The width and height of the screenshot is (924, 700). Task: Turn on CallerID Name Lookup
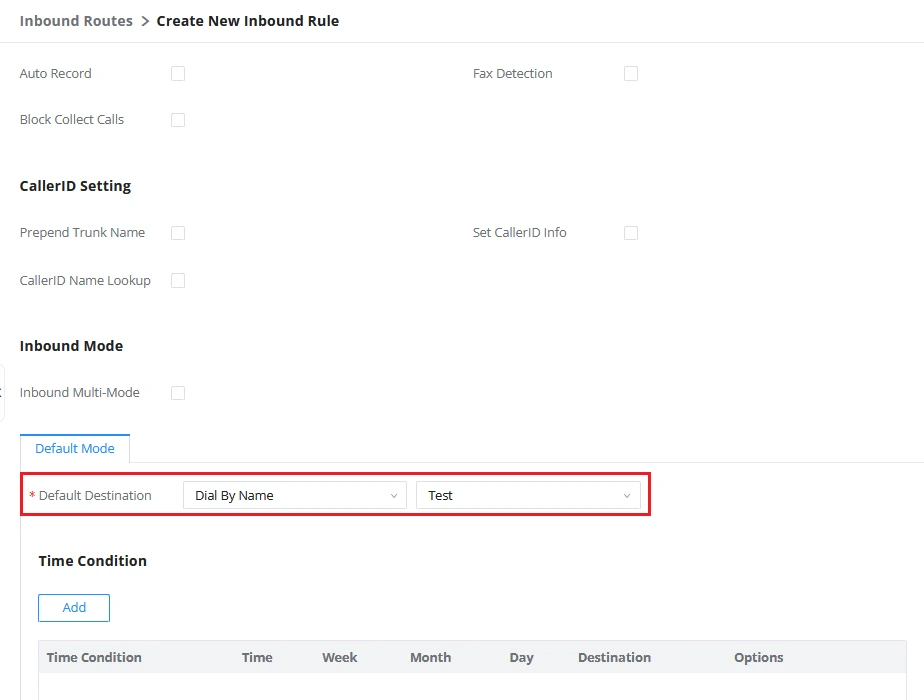(178, 280)
